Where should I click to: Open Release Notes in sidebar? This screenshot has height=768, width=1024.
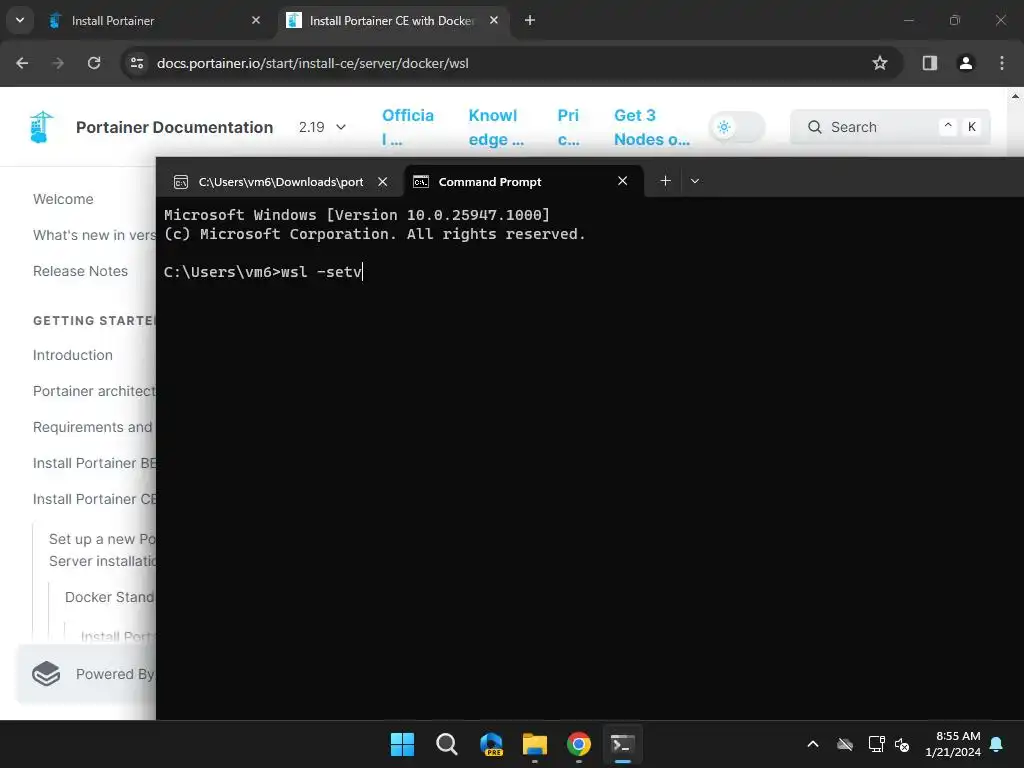[80, 271]
